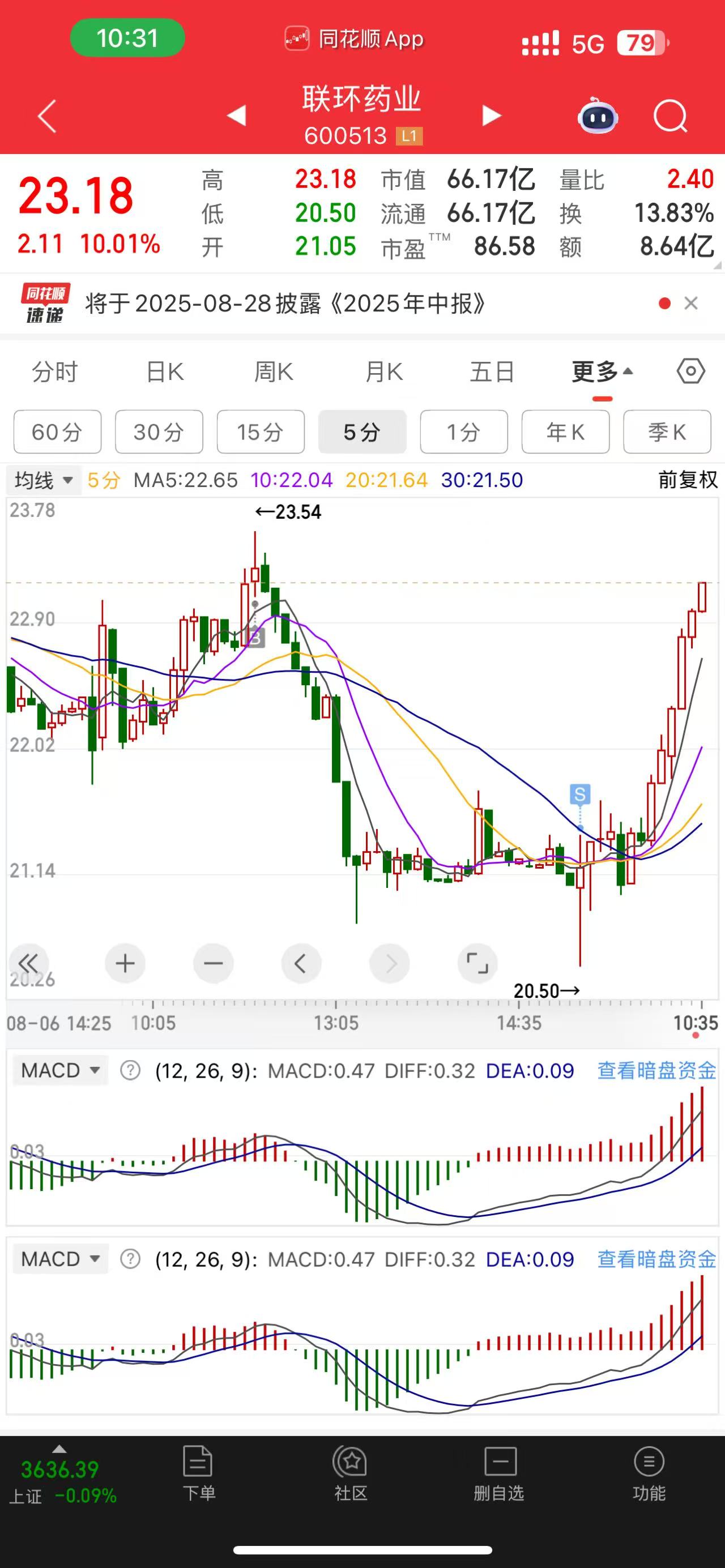The width and height of the screenshot is (725, 1568).
Task: Open the 社区 community tab
Action: click(x=351, y=1474)
